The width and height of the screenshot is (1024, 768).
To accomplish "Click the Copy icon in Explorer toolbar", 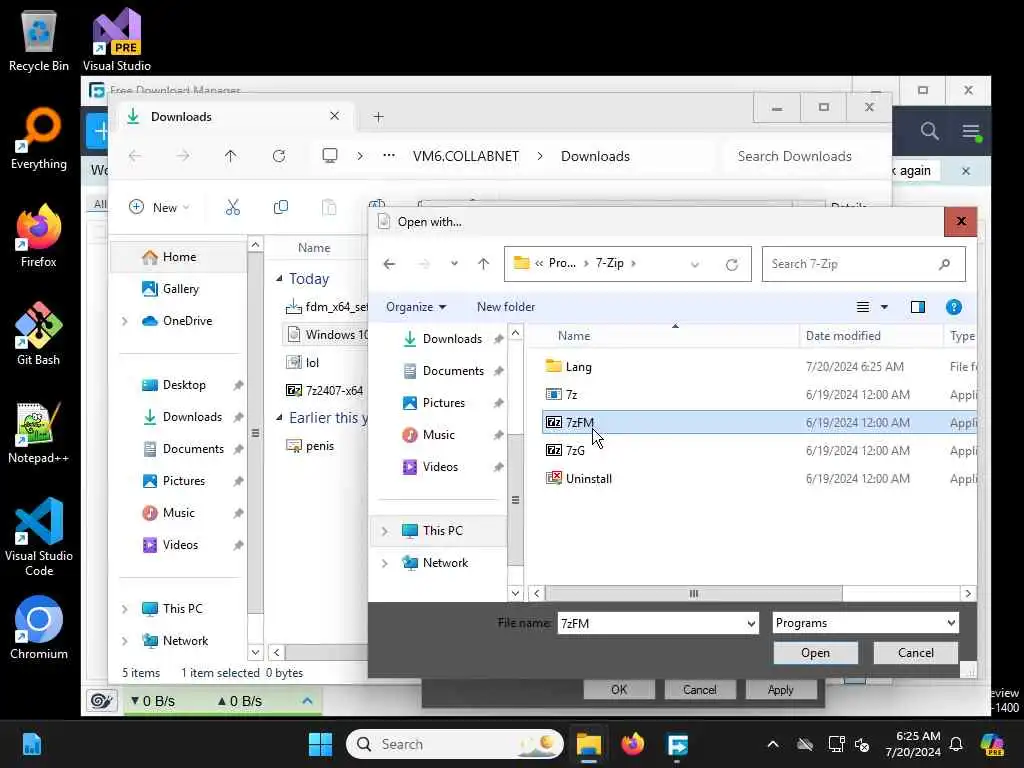I will 281,208.
